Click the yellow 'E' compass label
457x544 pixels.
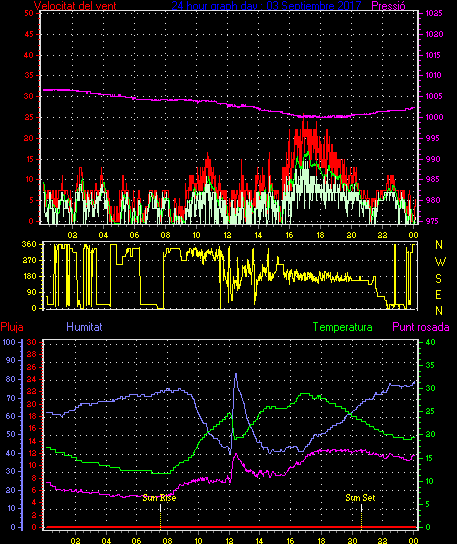coord(438,295)
